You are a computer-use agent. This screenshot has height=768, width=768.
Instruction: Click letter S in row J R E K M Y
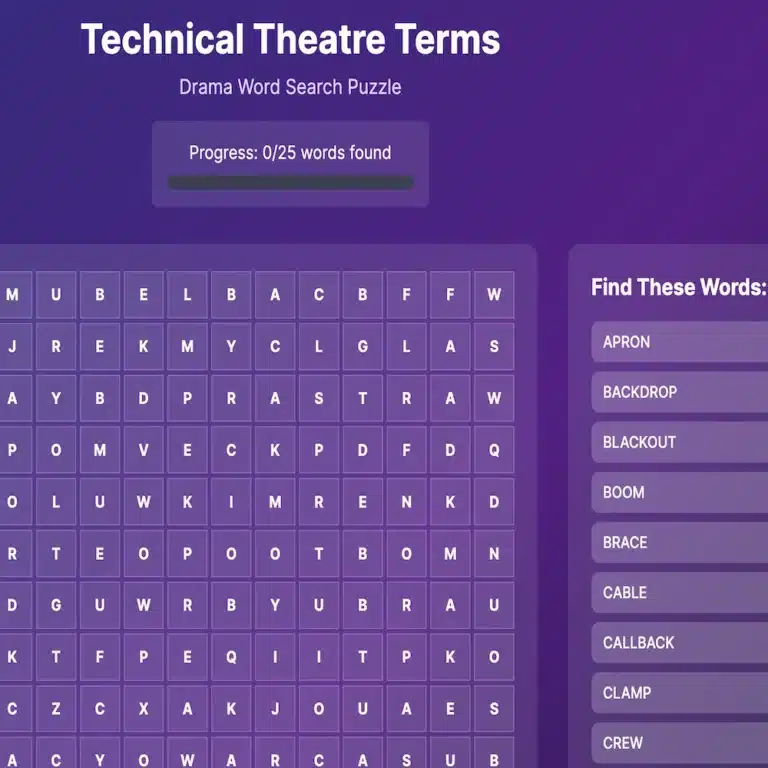tap(494, 346)
